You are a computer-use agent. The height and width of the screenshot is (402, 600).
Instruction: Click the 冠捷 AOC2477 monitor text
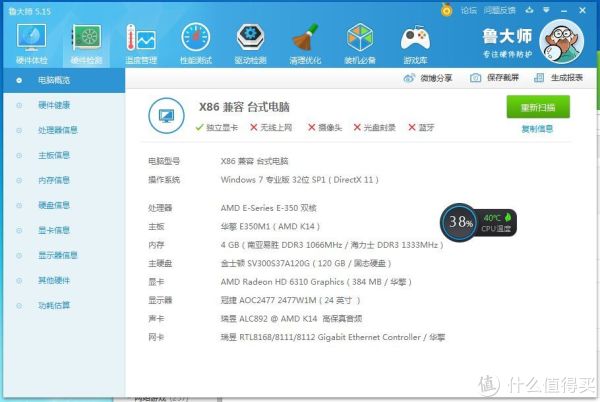[x=290, y=300]
